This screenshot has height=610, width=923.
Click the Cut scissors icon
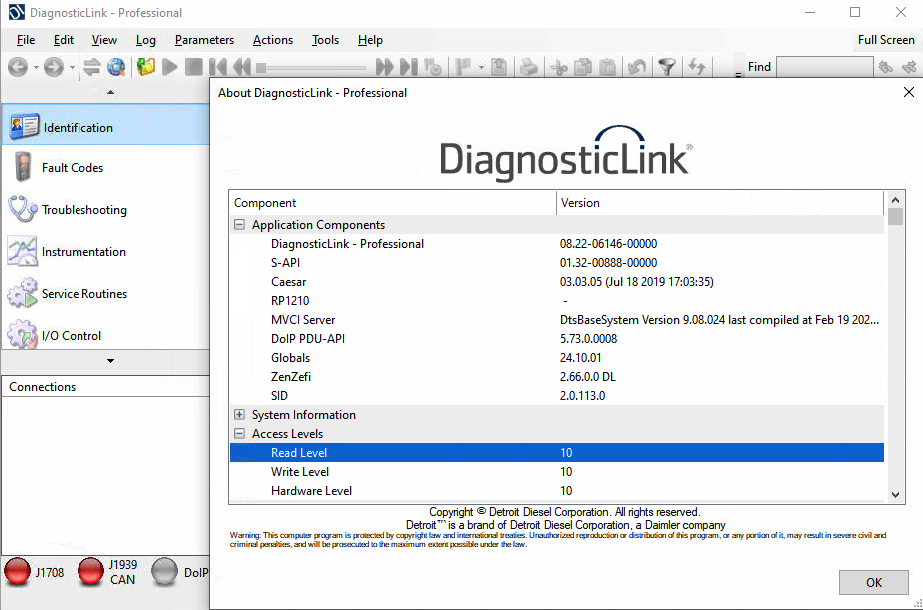559,67
